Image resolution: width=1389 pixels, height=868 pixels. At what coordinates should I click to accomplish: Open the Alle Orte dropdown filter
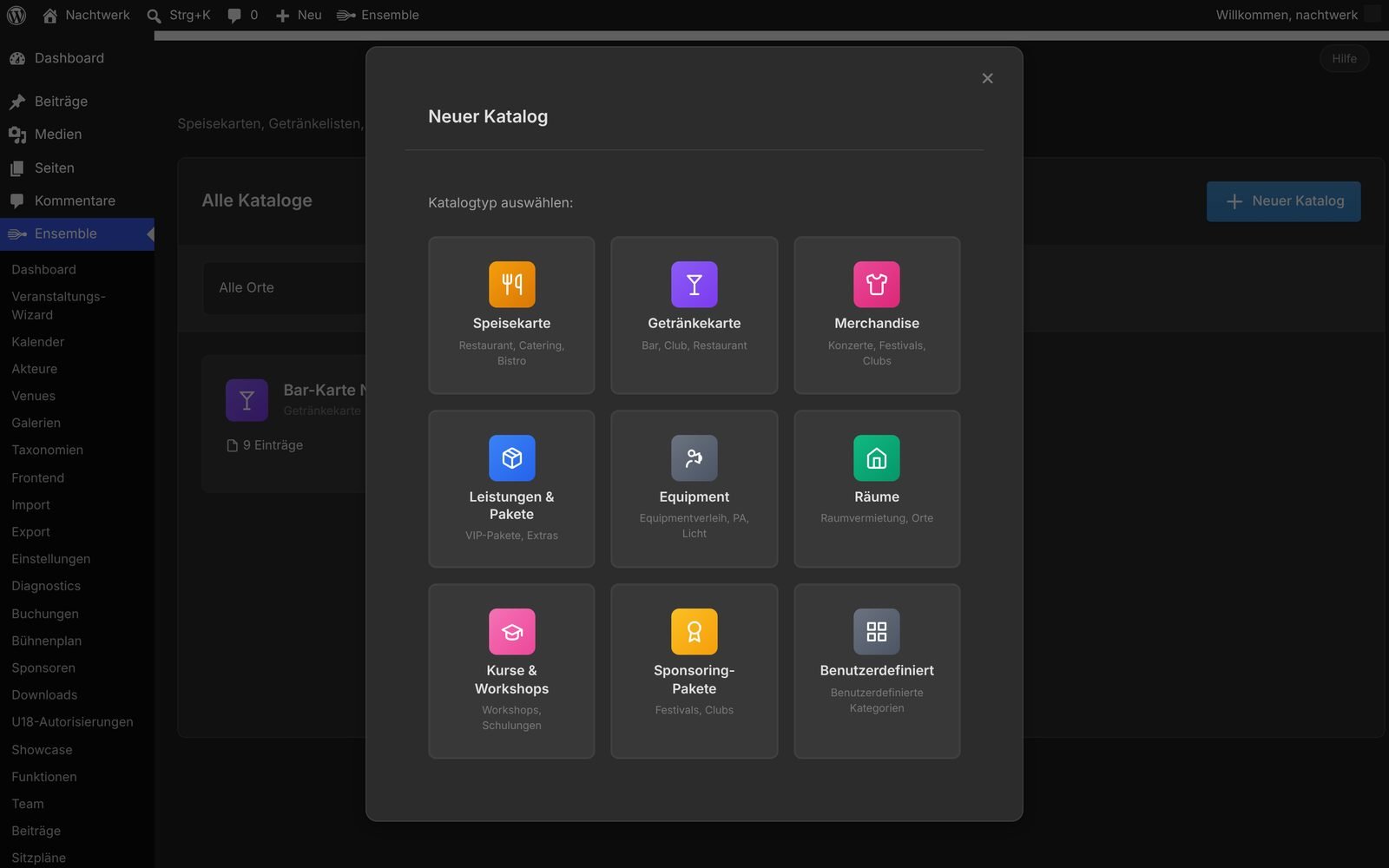[285, 287]
